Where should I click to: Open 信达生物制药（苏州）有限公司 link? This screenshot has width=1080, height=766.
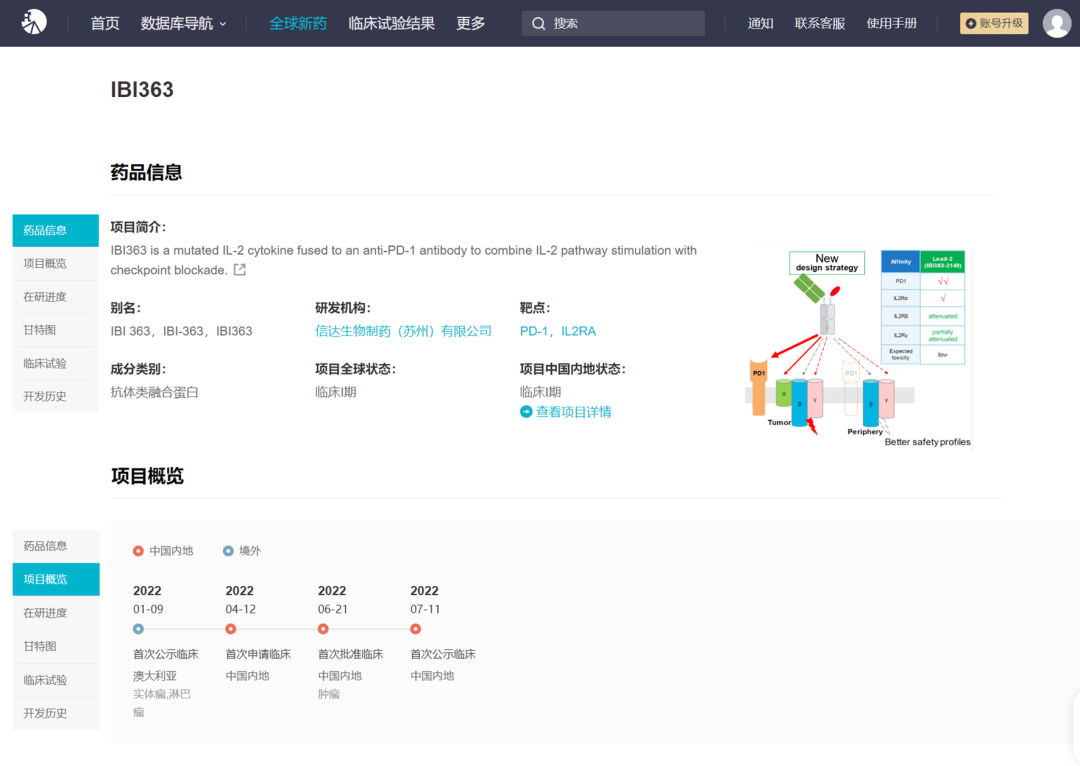(404, 331)
